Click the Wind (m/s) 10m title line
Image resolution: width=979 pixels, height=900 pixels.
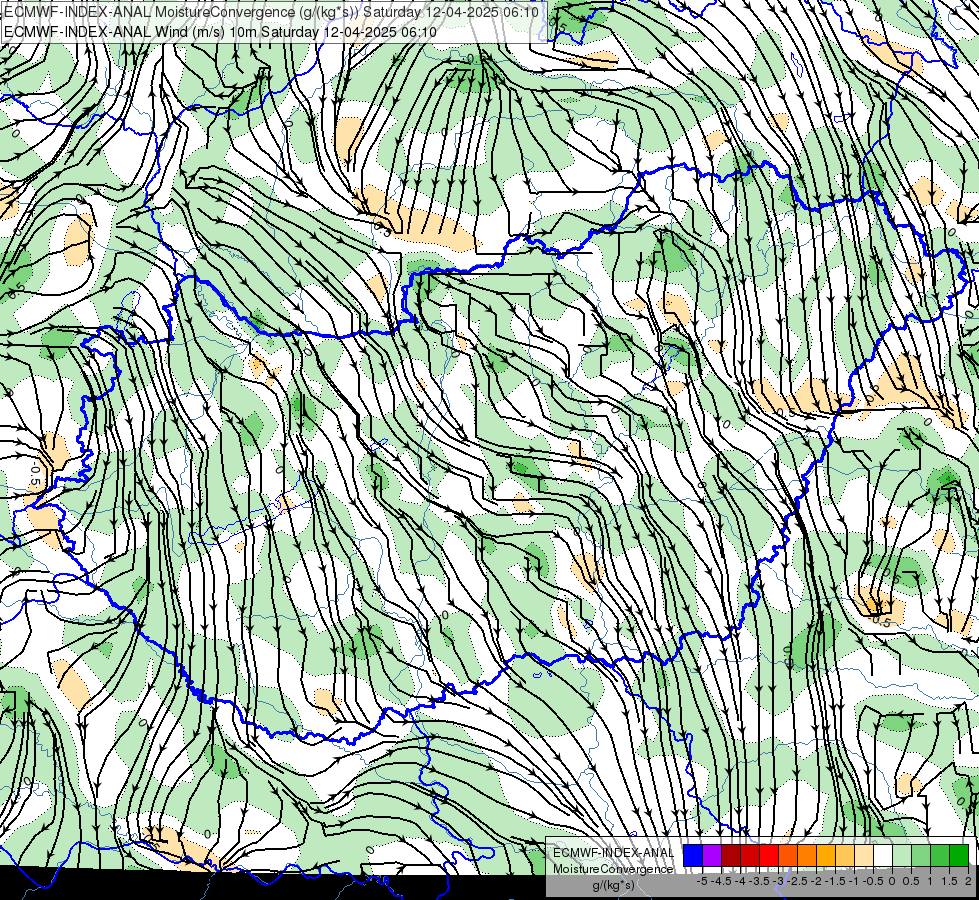[220, 31]
